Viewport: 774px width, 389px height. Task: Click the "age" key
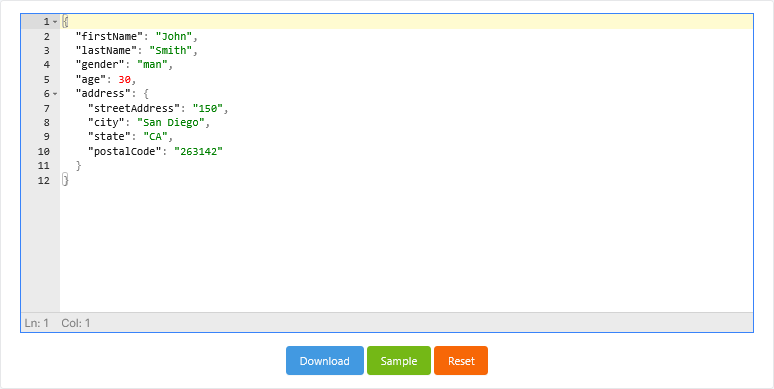[x=91, y=79]
